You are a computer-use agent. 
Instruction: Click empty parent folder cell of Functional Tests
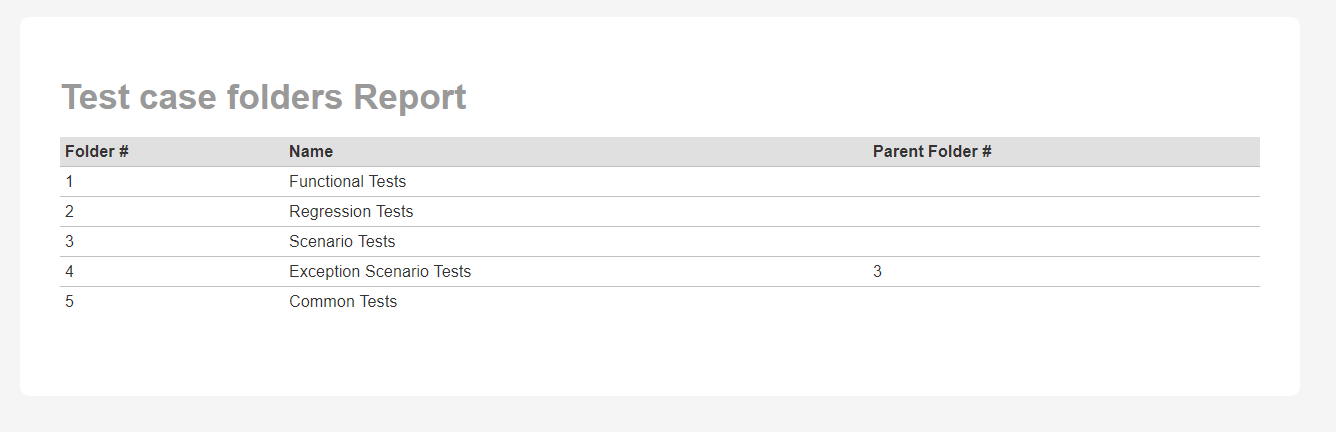coord(1060,182)
